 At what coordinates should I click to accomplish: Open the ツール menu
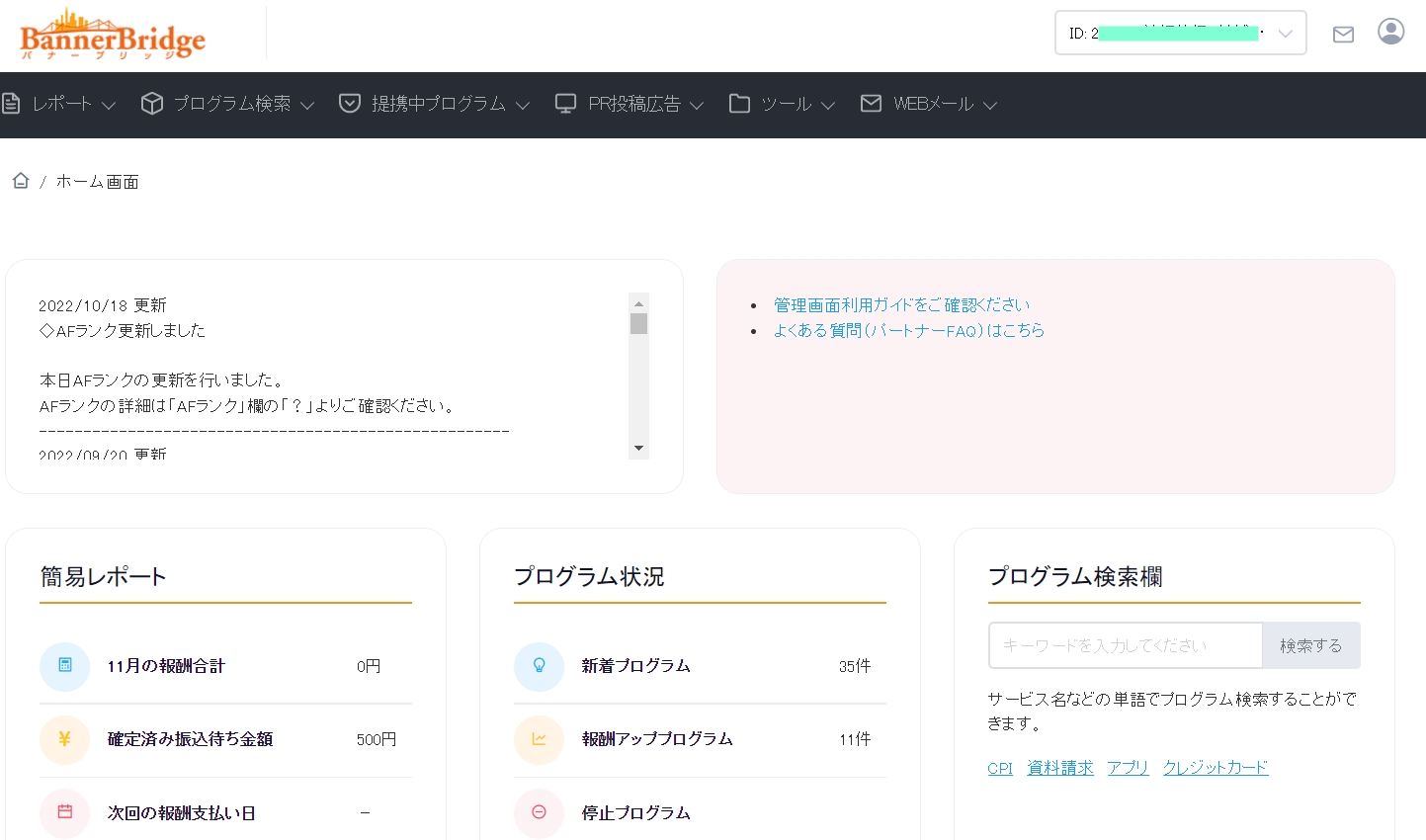click(787, 104)
